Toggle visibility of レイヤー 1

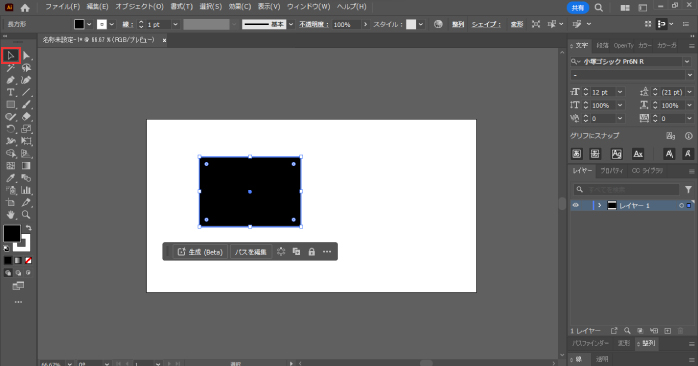tap(576, 205)
